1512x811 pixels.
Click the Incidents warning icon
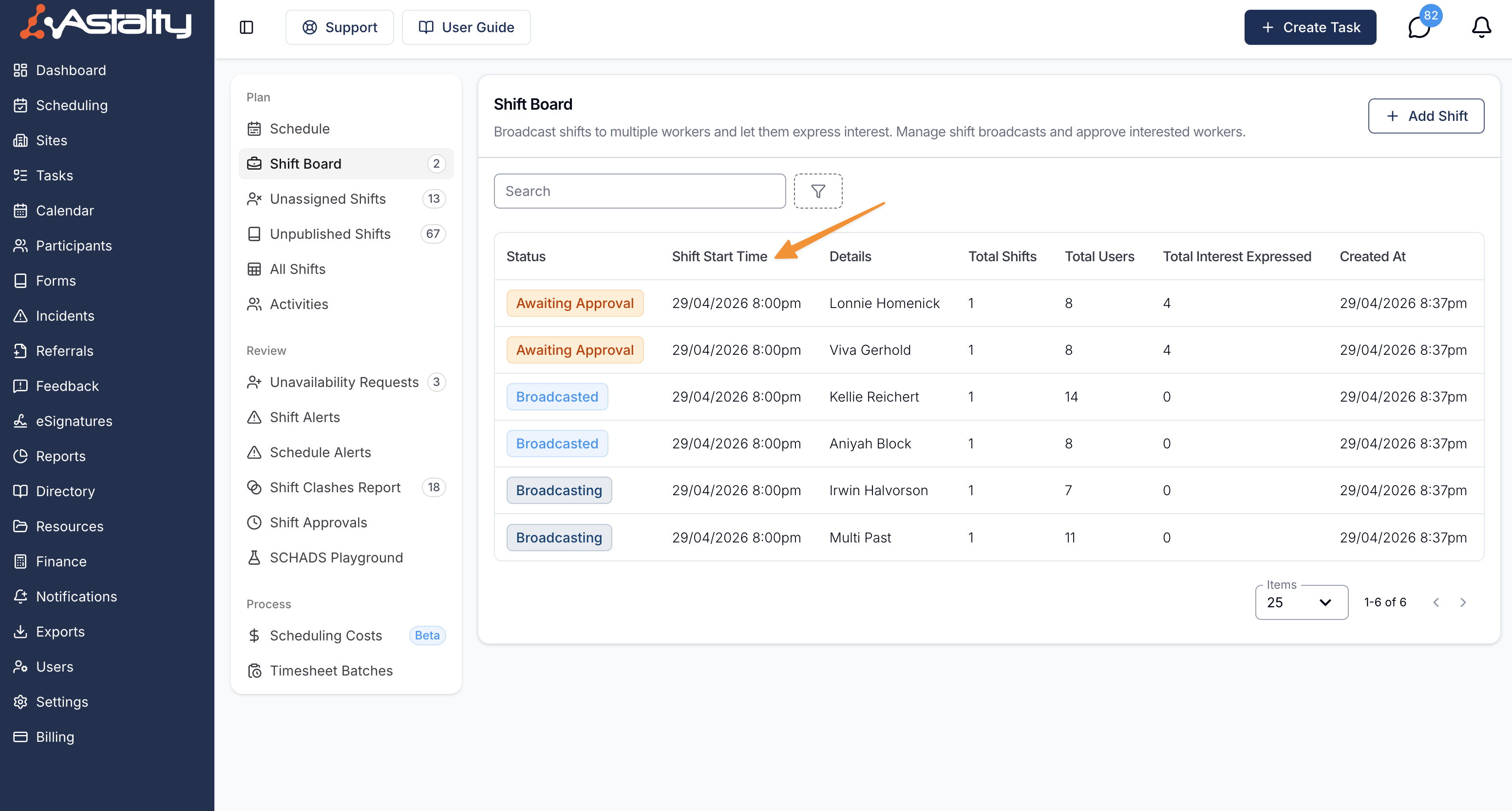(20, 316)
